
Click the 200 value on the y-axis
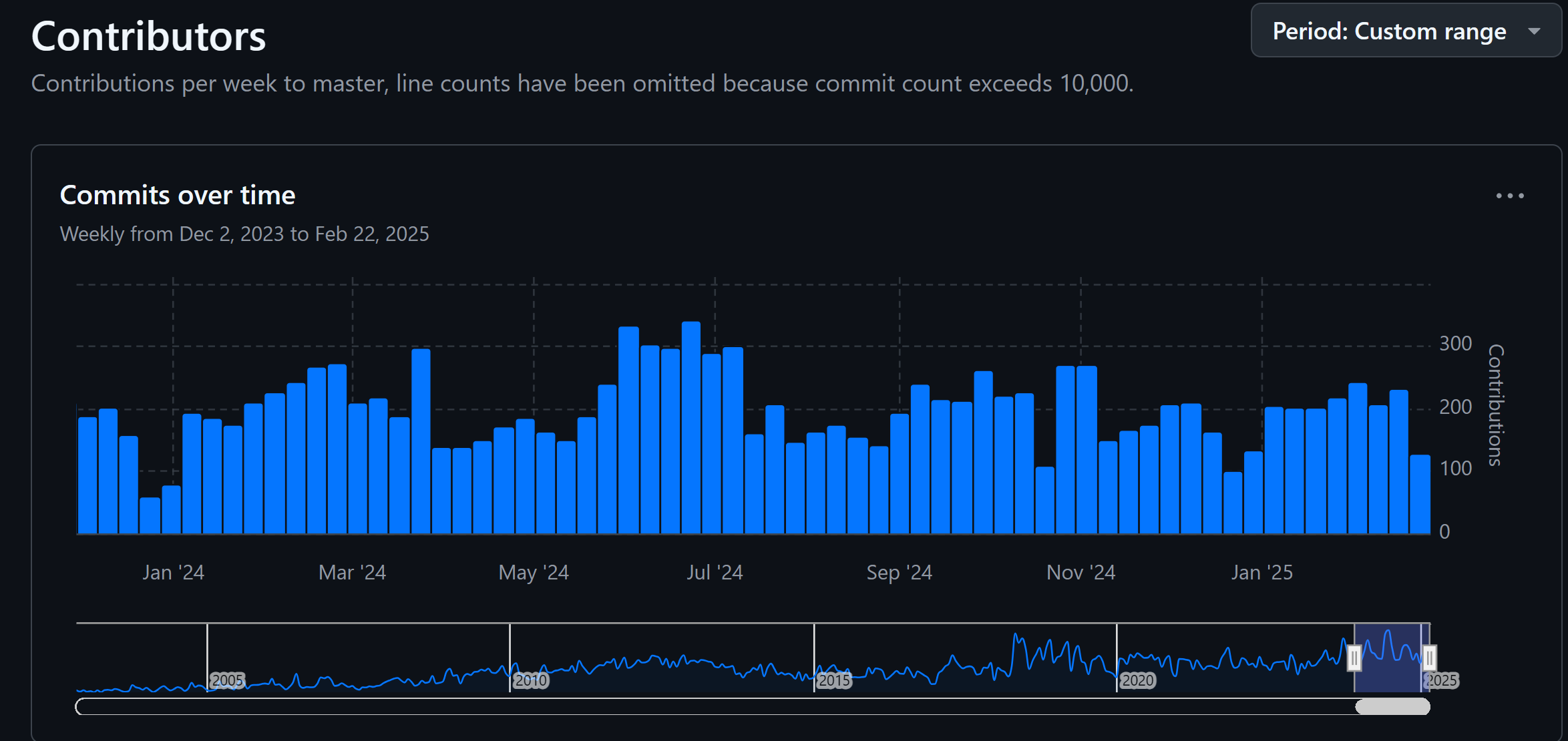(x=1455, y=407)
